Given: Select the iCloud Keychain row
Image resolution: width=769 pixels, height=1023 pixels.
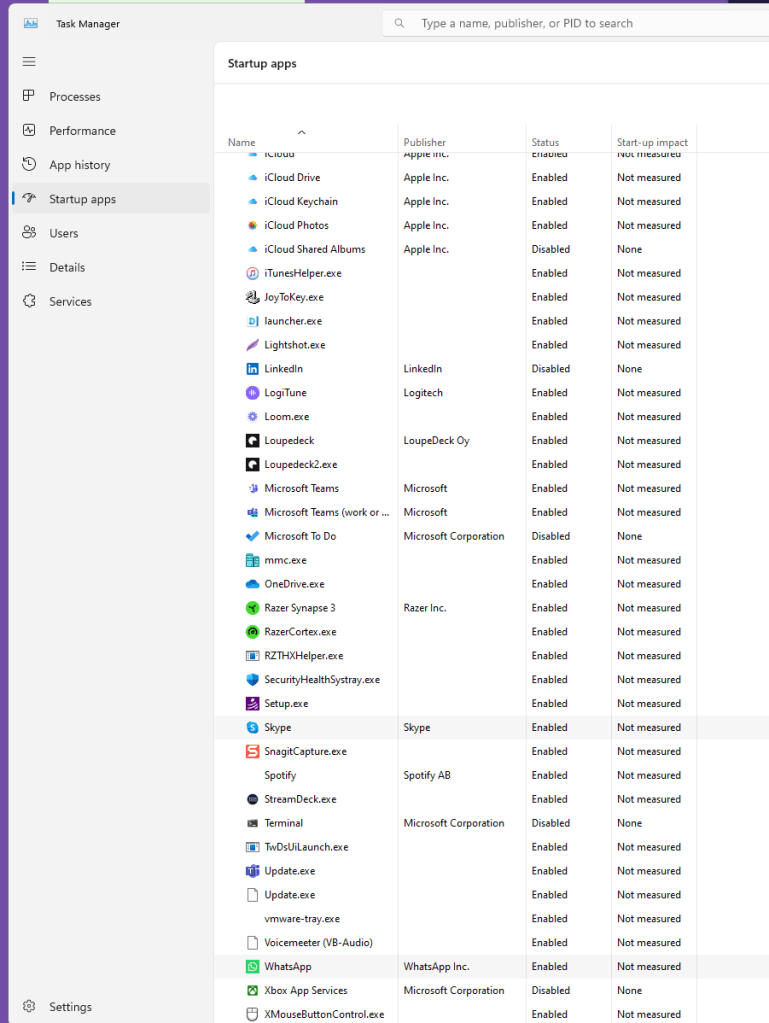Looking at the screenshot, I should 491,202.
